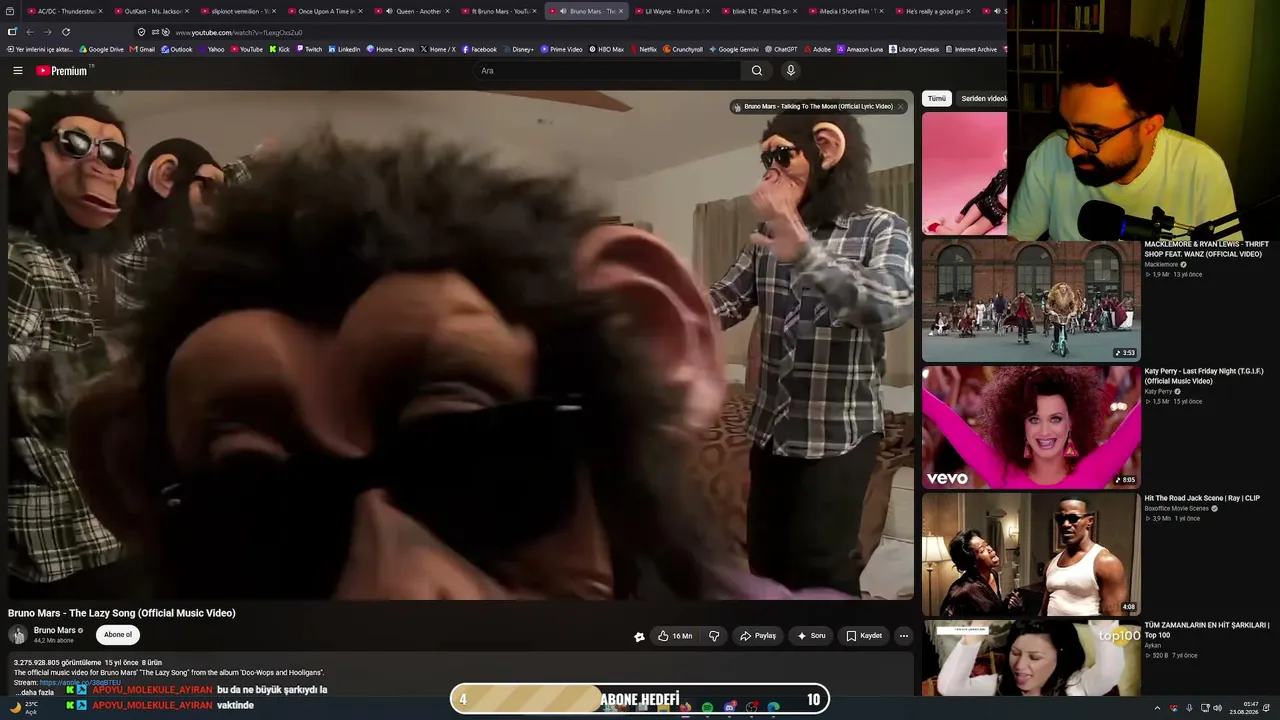This screenshot has height=720, width=1280.
Task: Open the Top 100 hit şarkıları thumbnail
Action: (1031, 658)
